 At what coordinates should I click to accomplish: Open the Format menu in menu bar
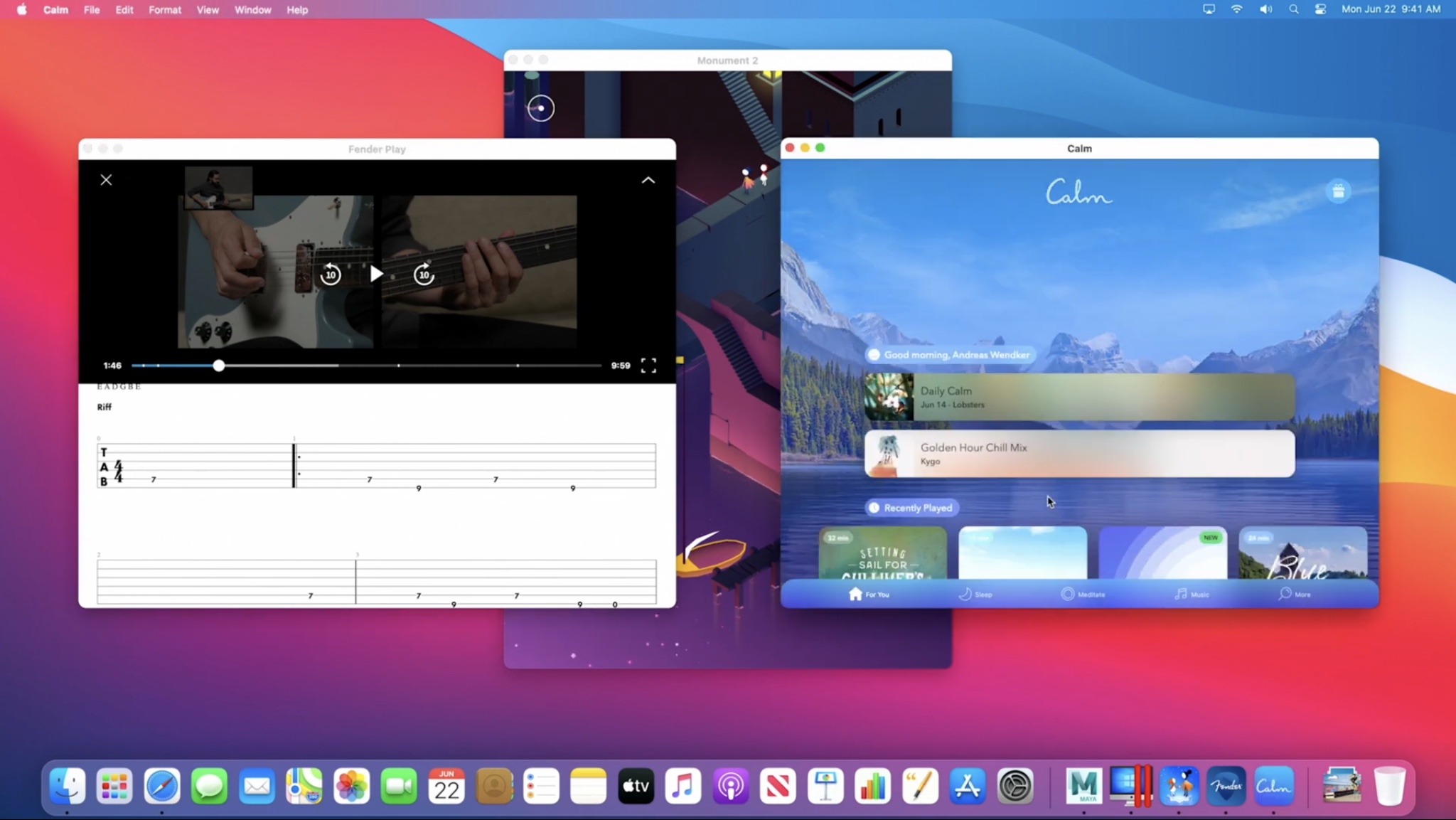165,10
